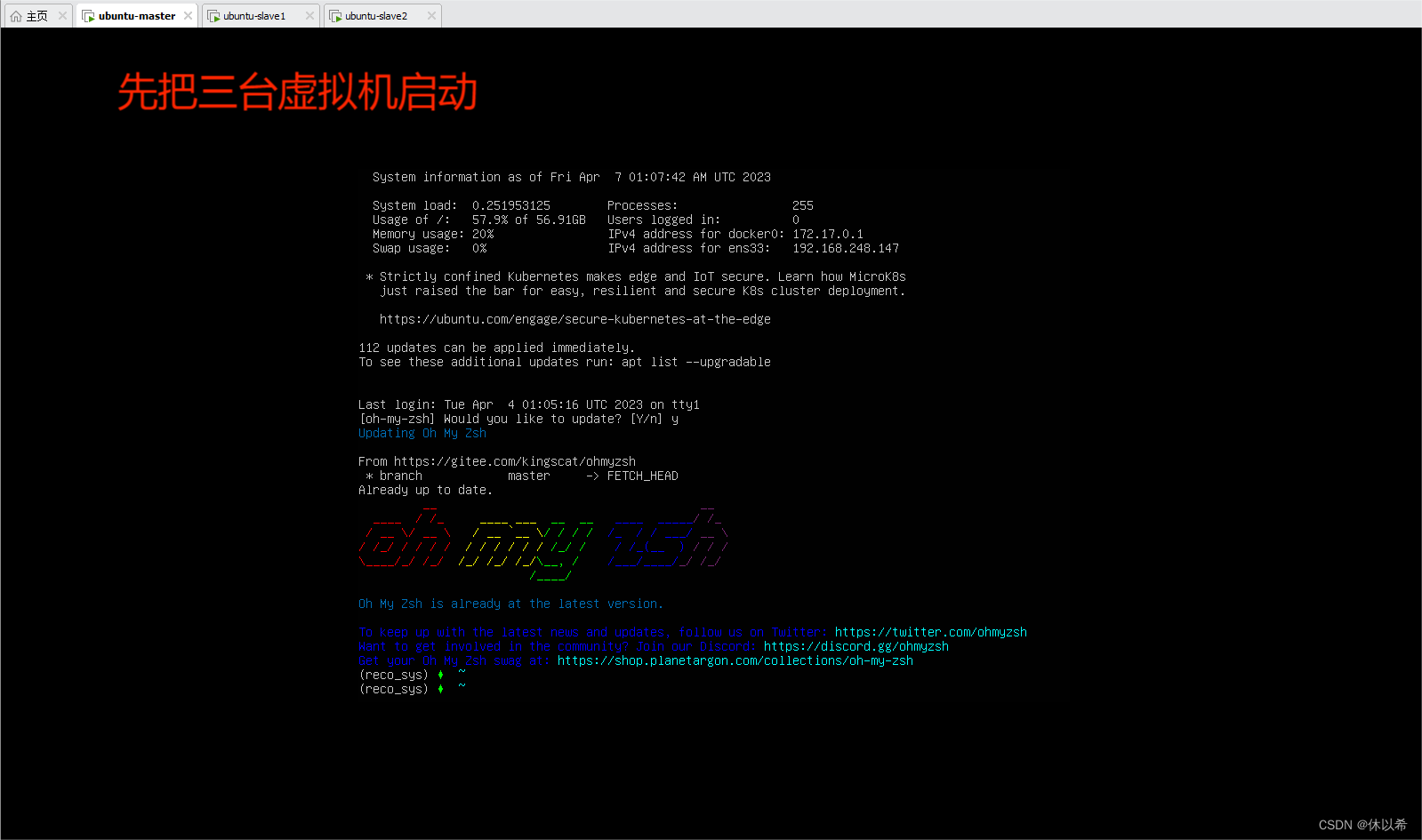
Task: Click the docker0 IP 172.17.0.1
Action: pyautogui.click(x=827, y=234)
